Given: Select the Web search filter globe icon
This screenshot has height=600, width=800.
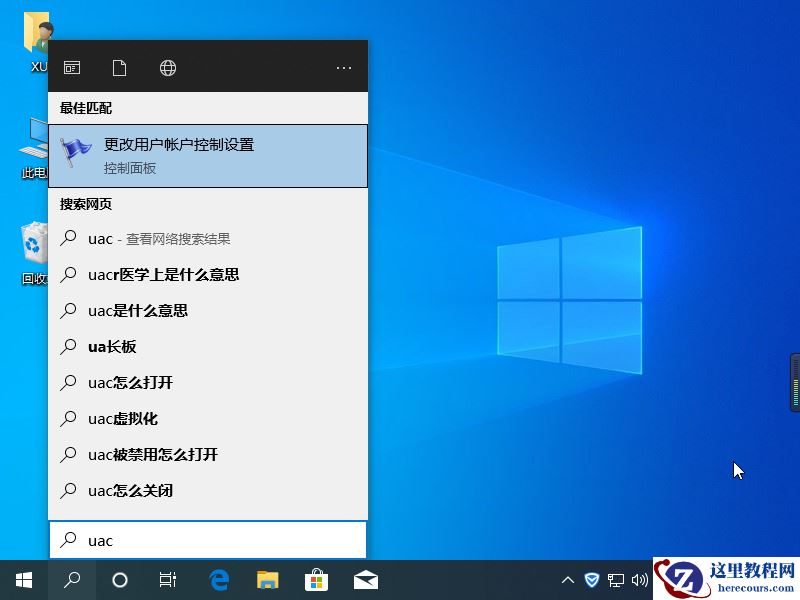Looking at the screenshot, I should click(x=167, y=67).
